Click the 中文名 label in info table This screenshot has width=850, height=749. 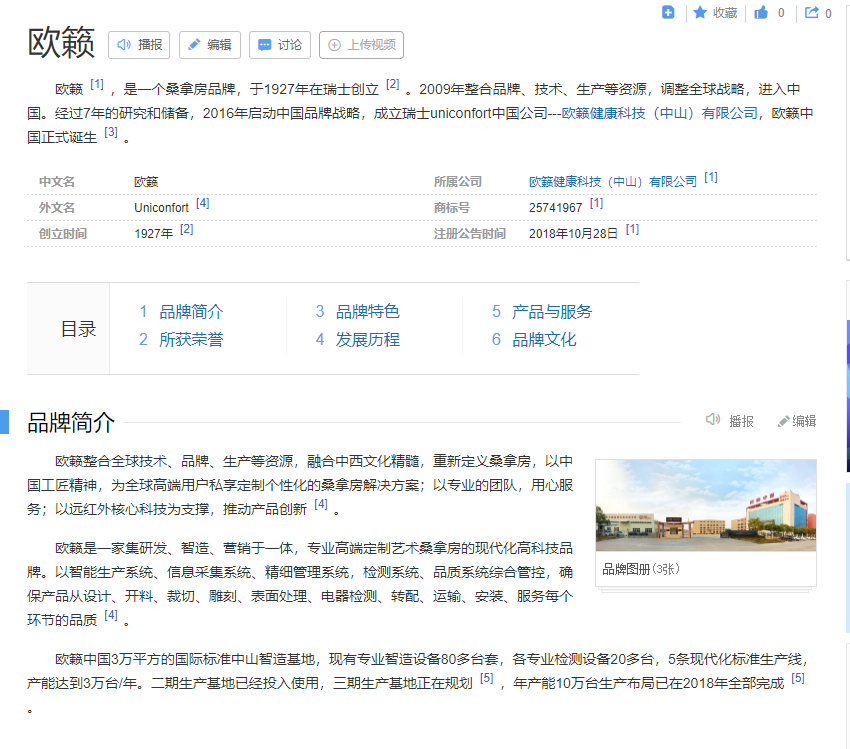(57, 182)
